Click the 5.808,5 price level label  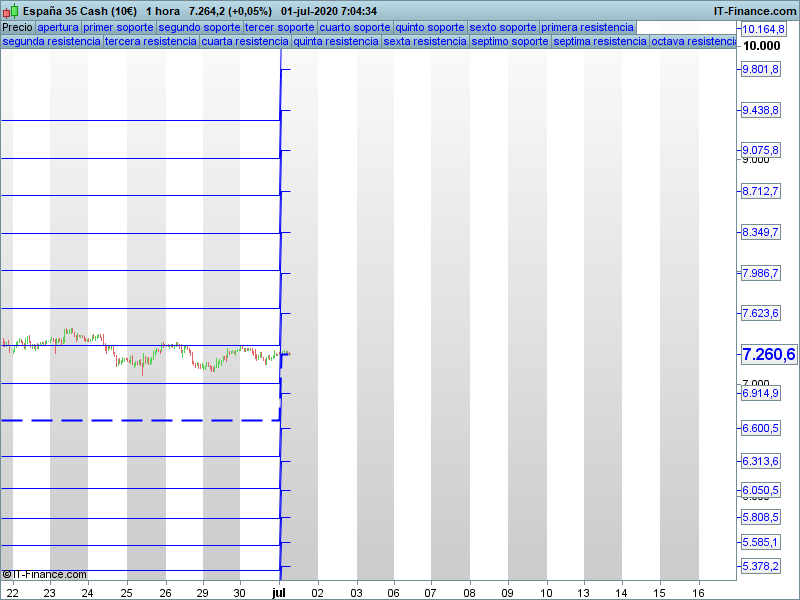point(761,517)
